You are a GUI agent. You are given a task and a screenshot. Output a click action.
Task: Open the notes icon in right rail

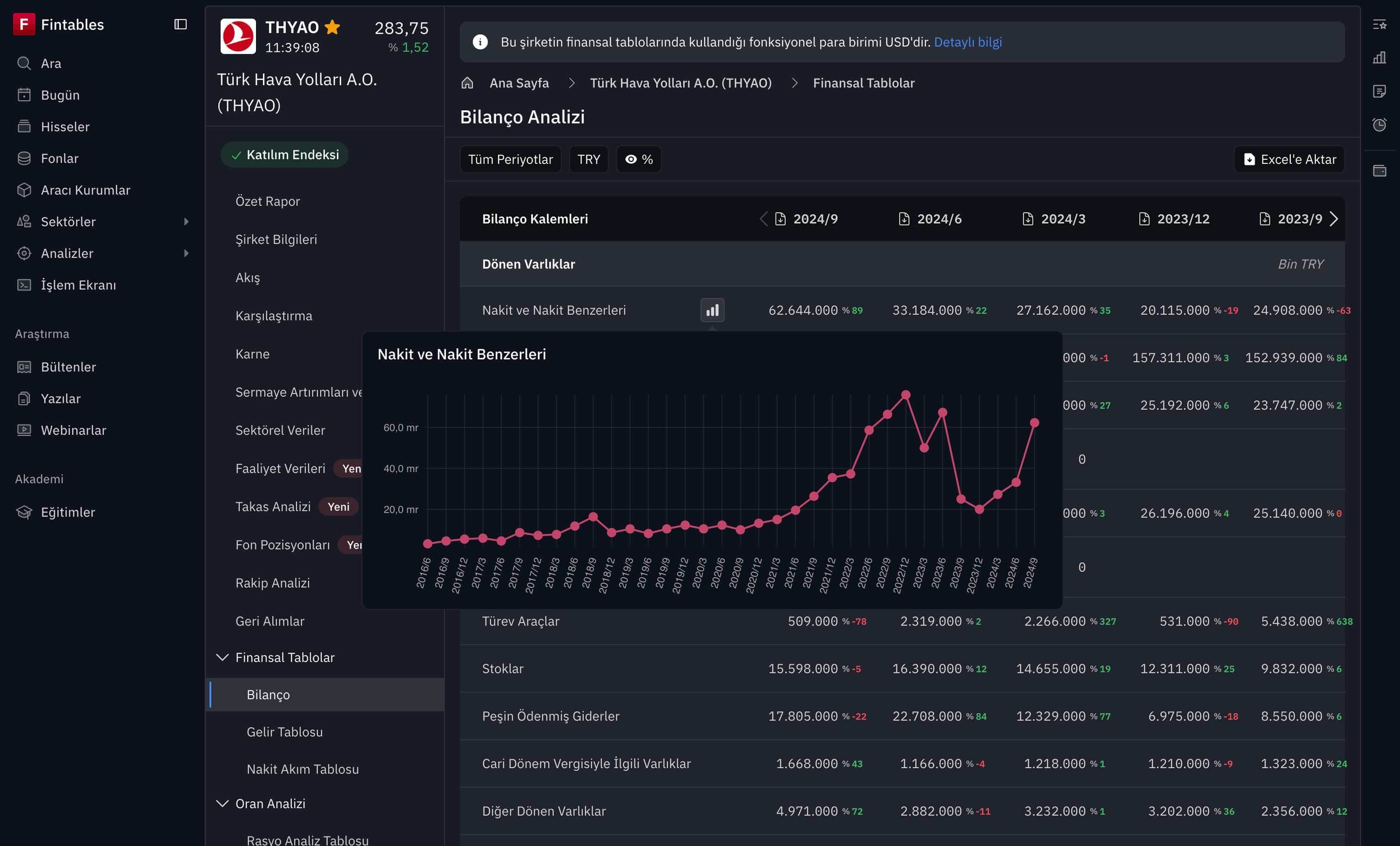point(1379,91)
